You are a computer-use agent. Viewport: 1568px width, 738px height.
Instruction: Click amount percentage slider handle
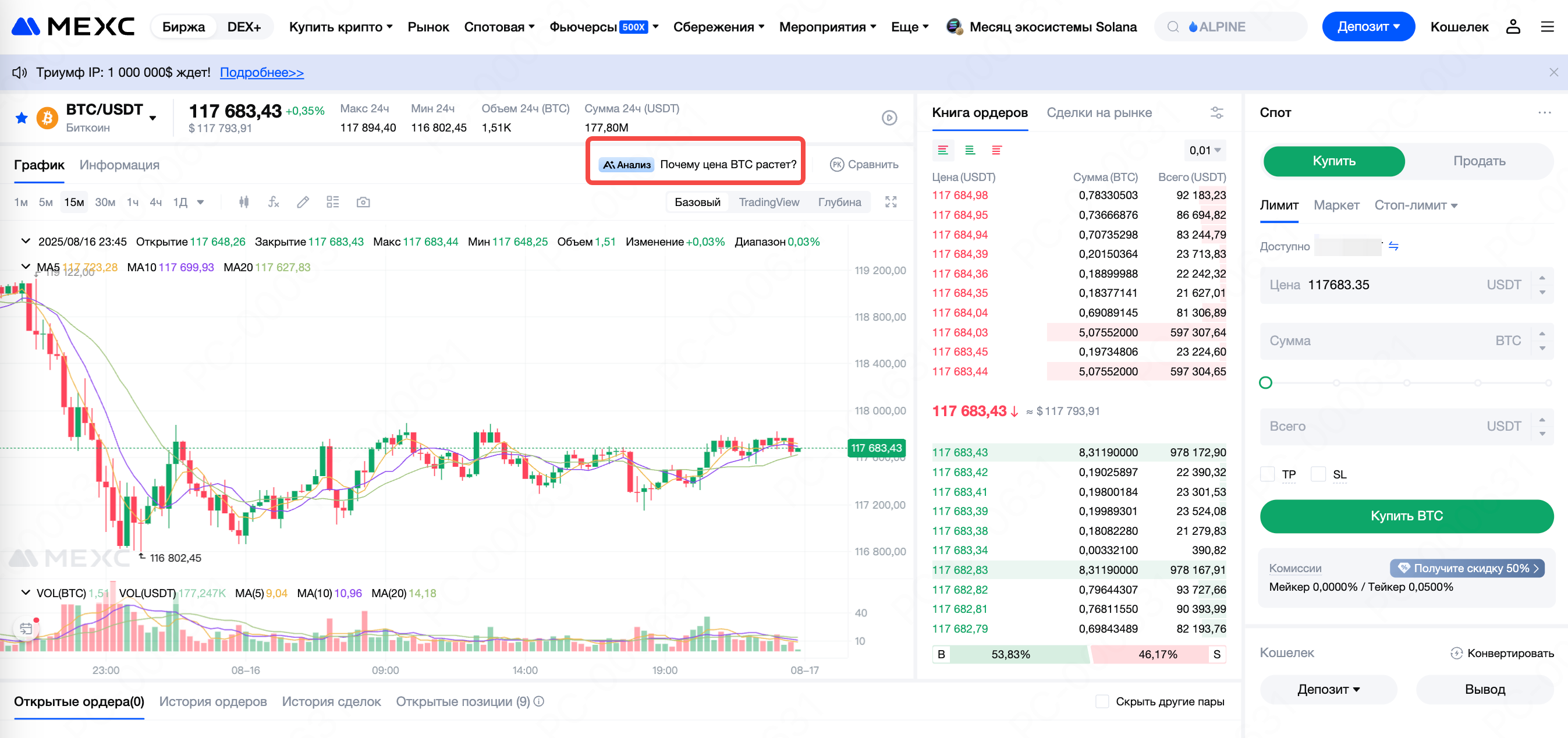(1265, 382)
